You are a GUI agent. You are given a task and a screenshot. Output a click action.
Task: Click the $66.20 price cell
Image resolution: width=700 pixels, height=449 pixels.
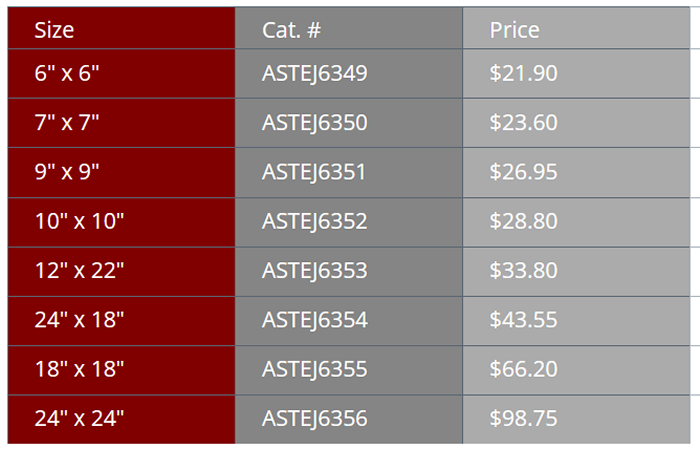pyautogui.click(x=523, y=369)
